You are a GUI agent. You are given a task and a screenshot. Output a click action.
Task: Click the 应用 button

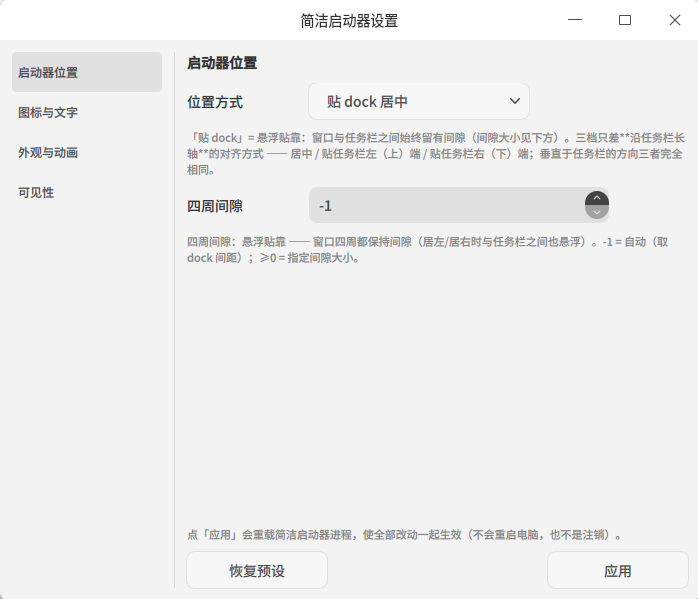618,570
